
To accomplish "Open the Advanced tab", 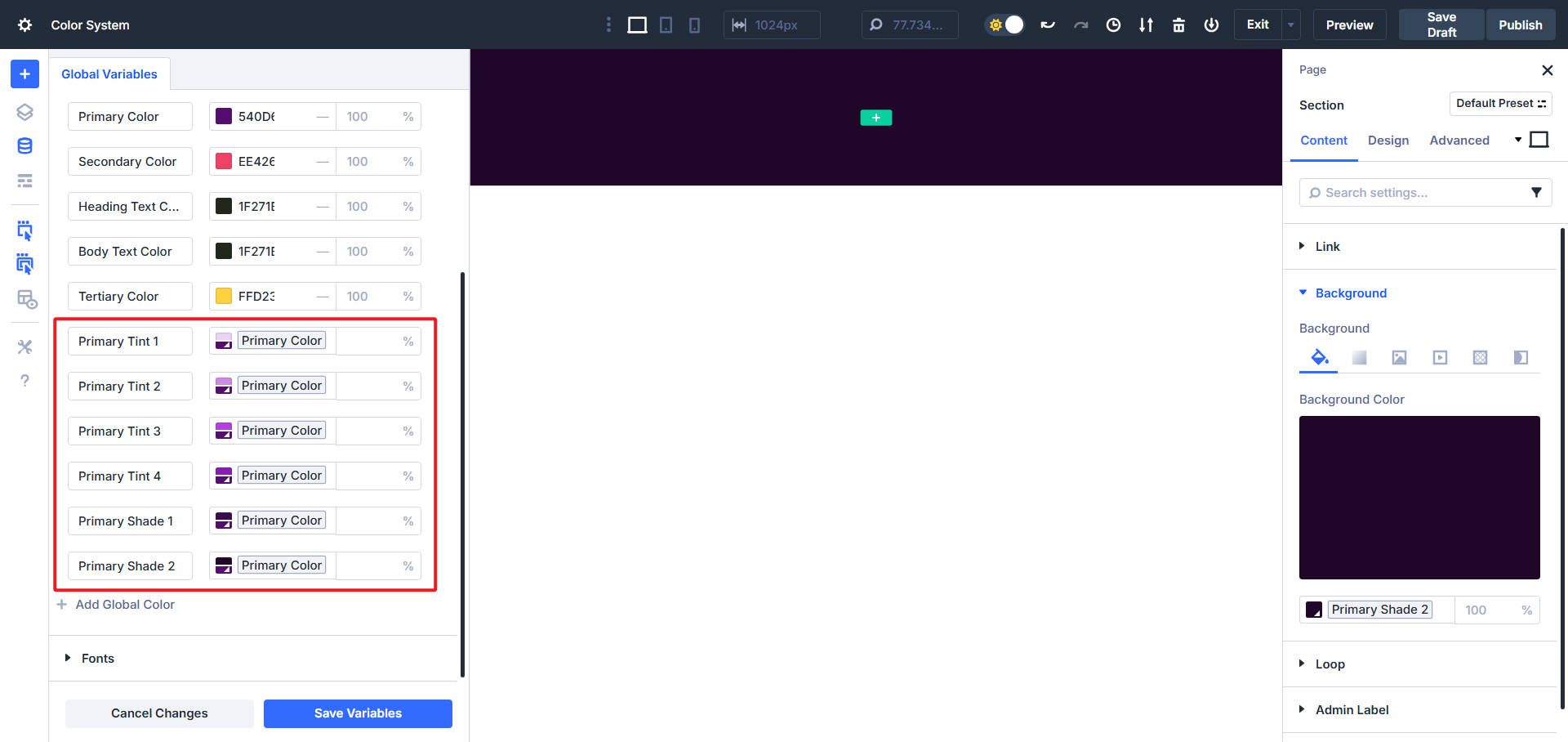I will (1459, 140).
